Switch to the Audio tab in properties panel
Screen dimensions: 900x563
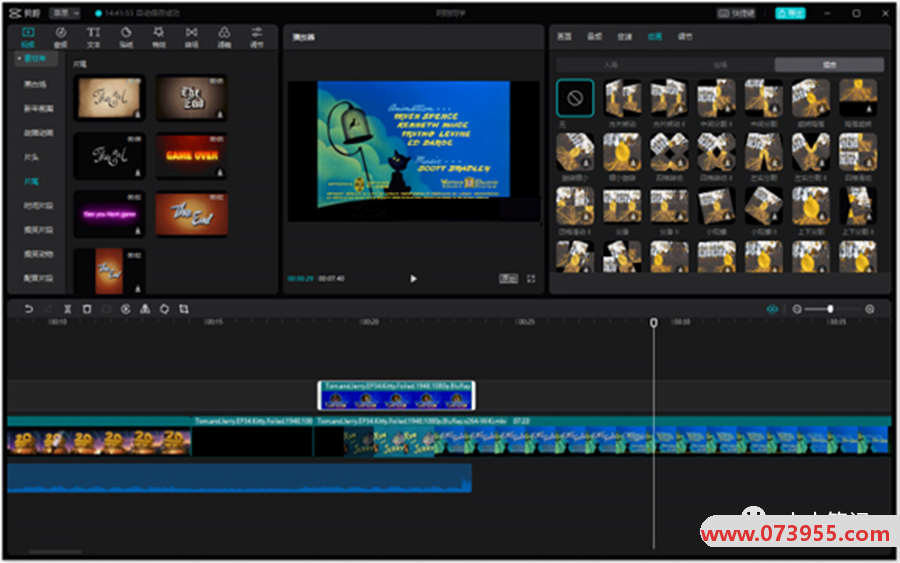(x=595, y=36)
